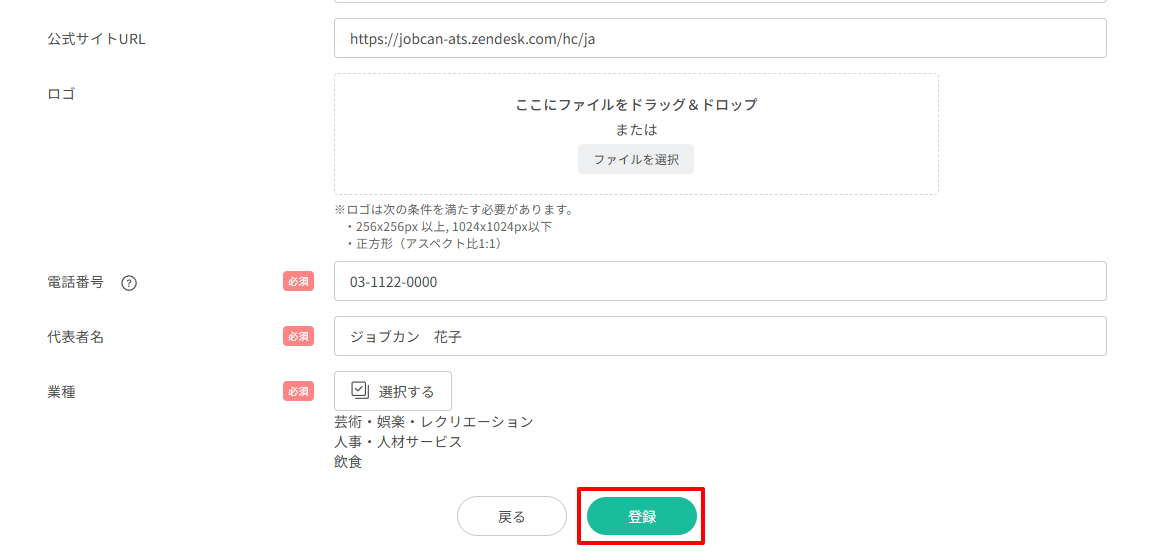Image resolution: width=1150 pixels, height=559 pixels.
Task: Click into the 代表者名 text field
Action: [x=719, y=337]
